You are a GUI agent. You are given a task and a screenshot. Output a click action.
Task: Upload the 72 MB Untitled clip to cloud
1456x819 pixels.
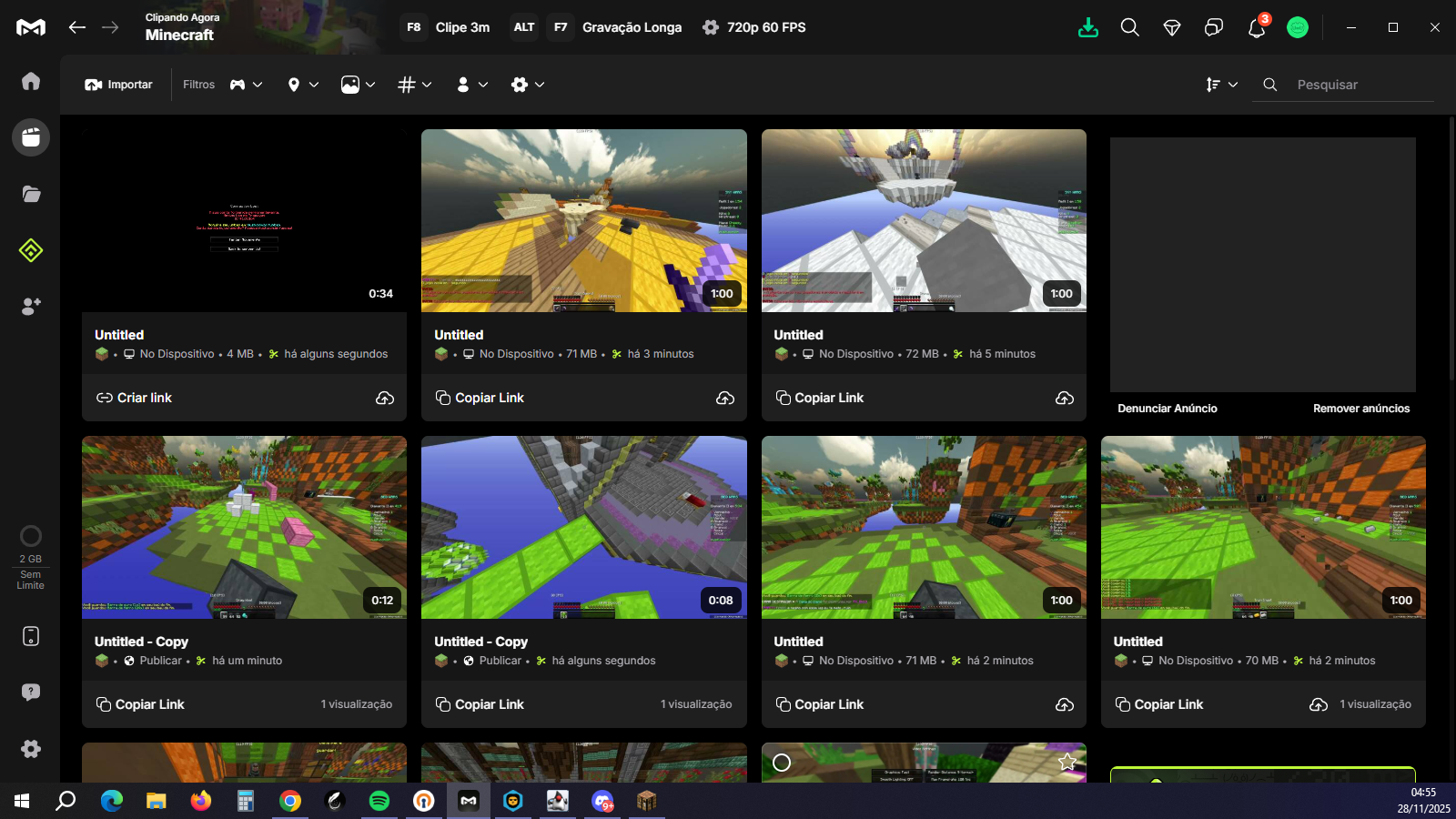pos(1065,398)
